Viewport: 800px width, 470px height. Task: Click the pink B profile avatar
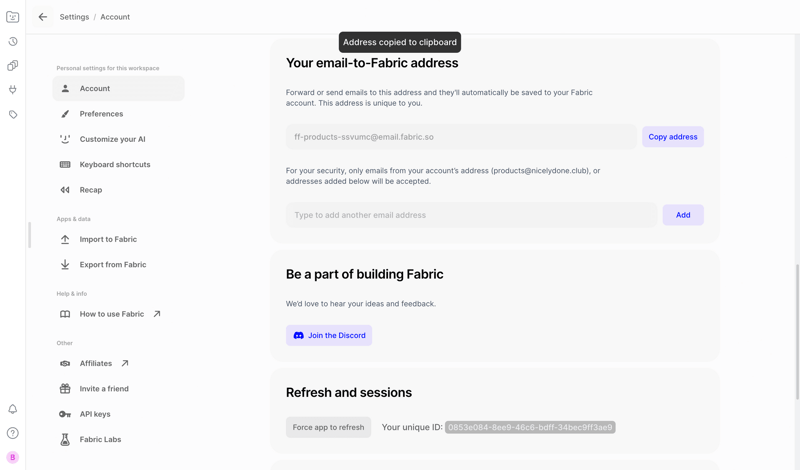click(x=13, y=457)
